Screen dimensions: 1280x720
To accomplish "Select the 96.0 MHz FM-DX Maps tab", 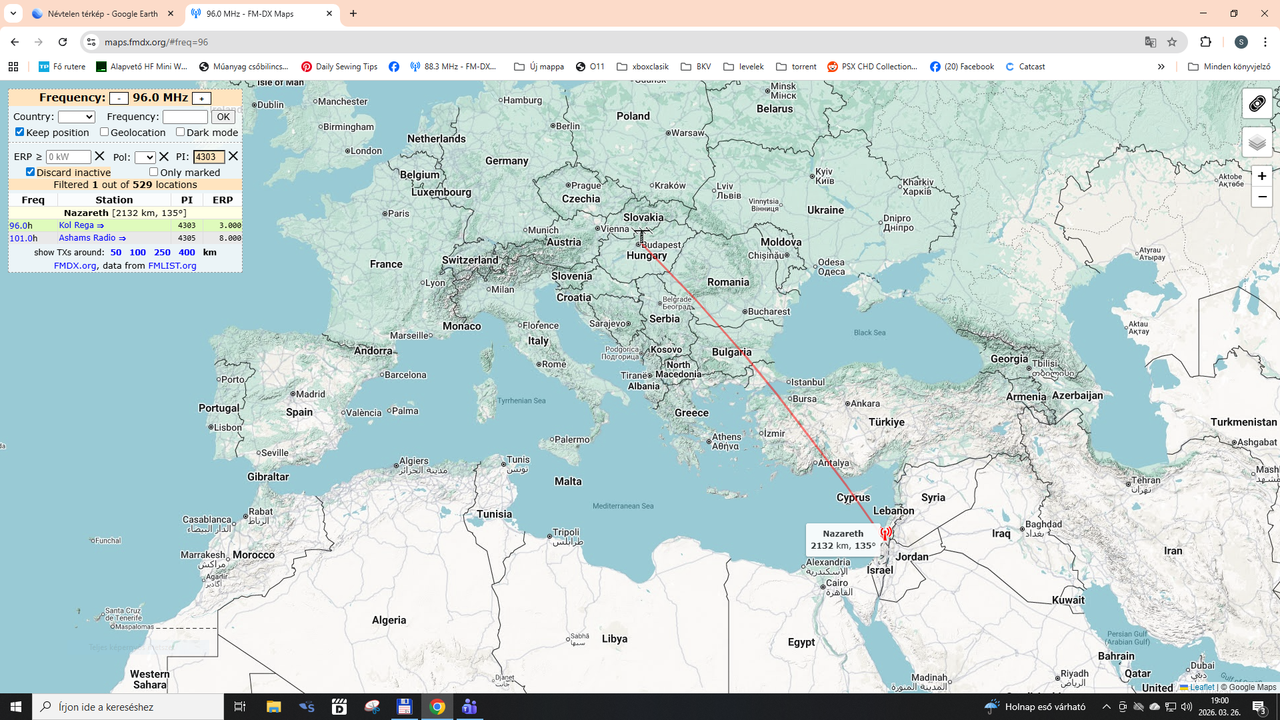I will (x=261, y=14).
